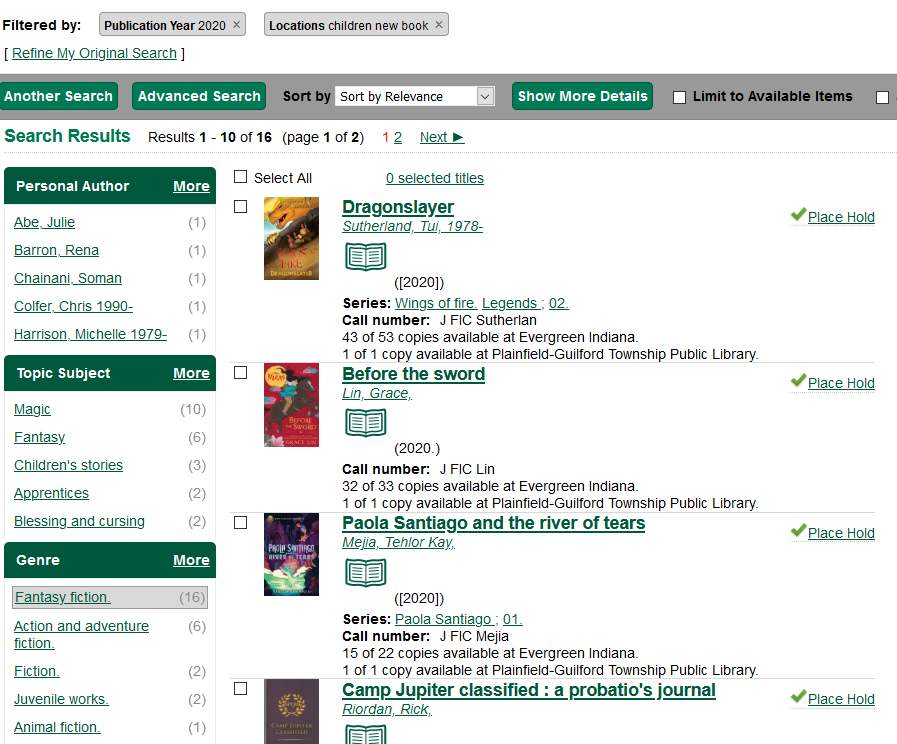The width and height of the screenshot is (897, 744).
Task: Click the green checkmark beside Dragonslayer Place Hold
Action: 798,214
